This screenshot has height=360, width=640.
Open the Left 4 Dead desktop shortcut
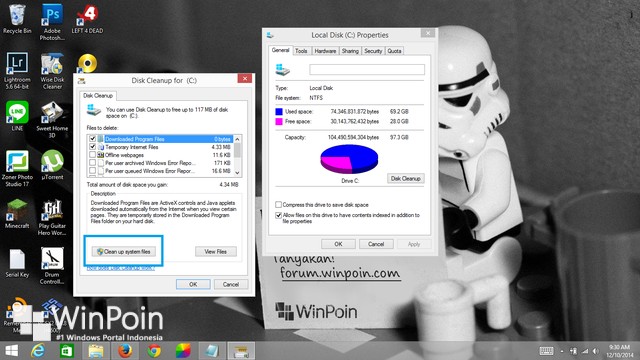pyautogui.click(x=87, y=19)
